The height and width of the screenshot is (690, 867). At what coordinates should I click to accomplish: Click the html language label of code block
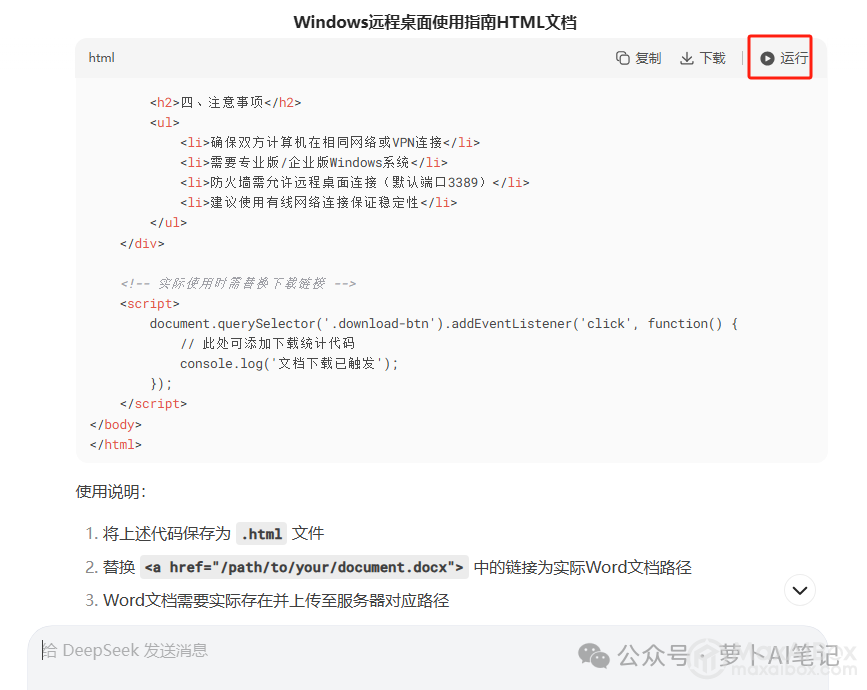coord(102,58)
